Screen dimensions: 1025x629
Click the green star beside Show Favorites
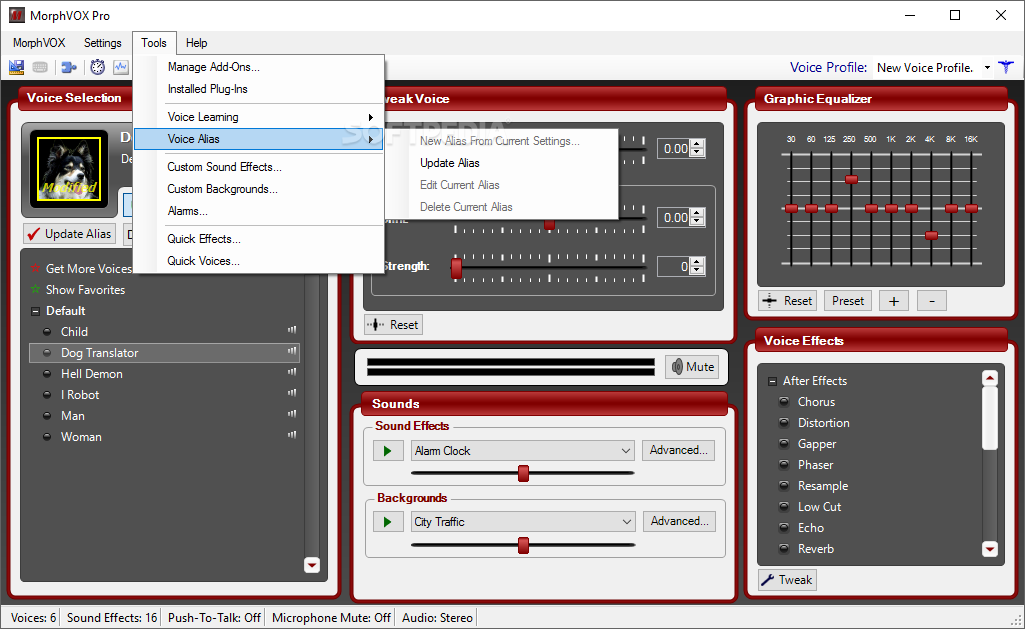point(35,289)
